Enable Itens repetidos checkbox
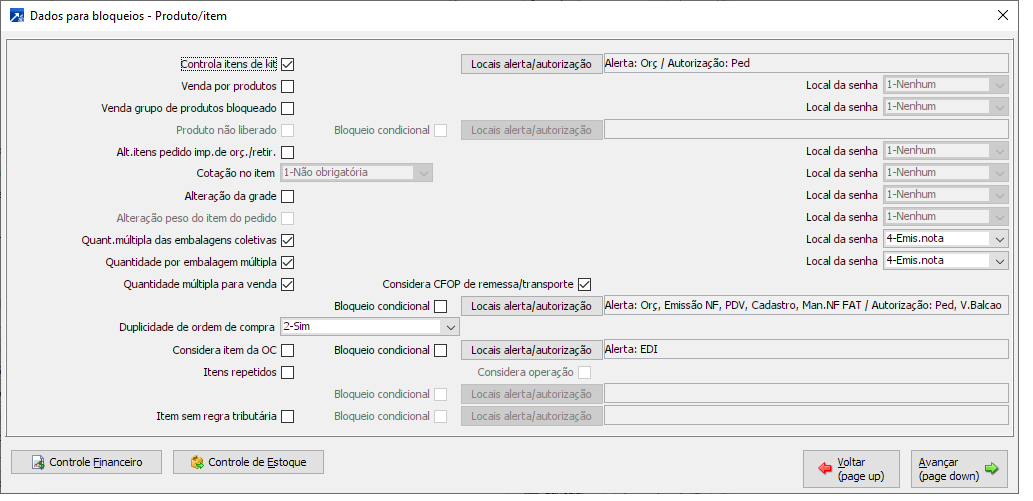Screen dimensions: 1033x501 287,372
